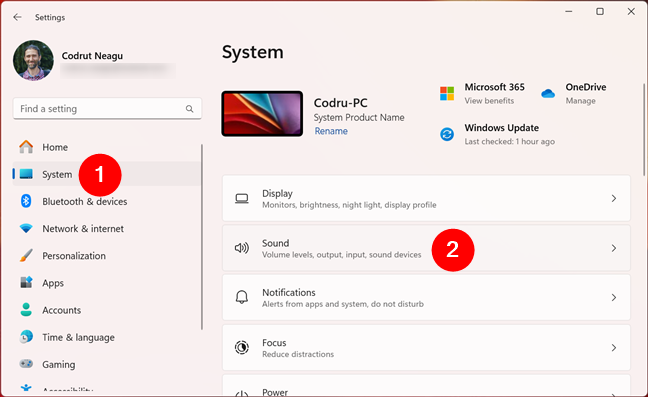
Task: Open Sound settings via its chevron
Action: tap(614, 248)
